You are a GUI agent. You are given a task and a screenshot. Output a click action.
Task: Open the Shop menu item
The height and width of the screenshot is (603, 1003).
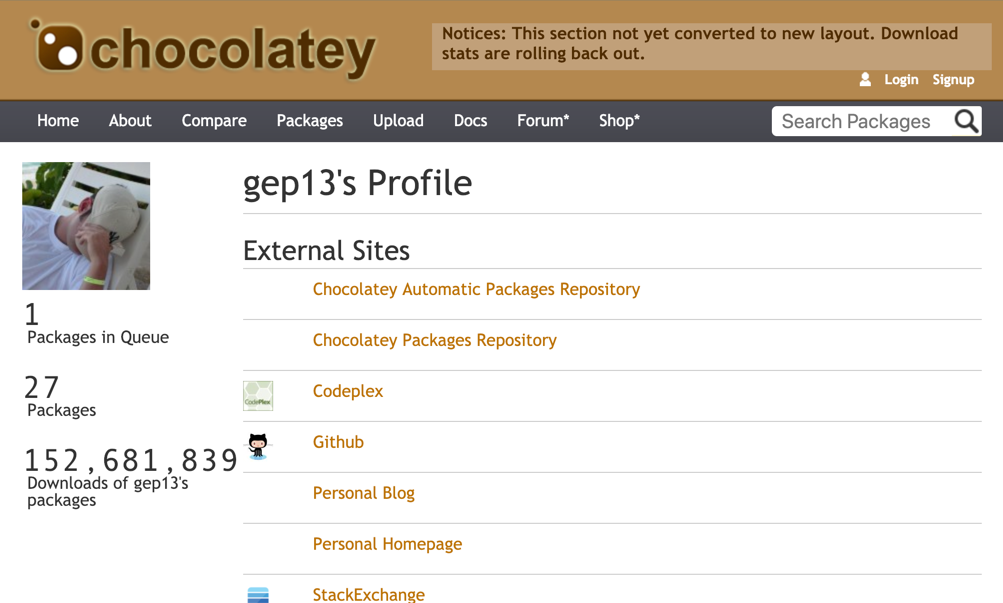pos(619,120)
